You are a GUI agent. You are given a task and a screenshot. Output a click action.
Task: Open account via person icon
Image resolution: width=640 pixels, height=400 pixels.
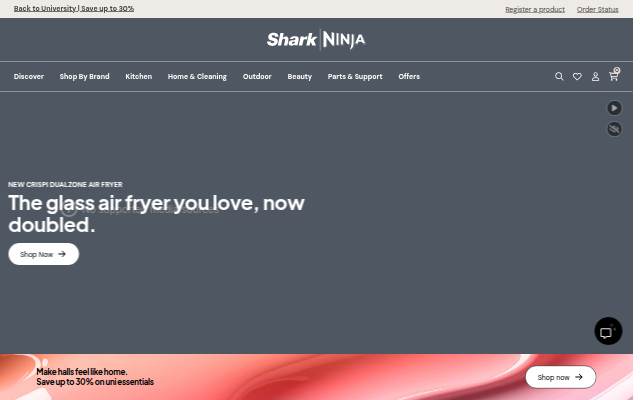pyautogui.click(x=595, y=76)
